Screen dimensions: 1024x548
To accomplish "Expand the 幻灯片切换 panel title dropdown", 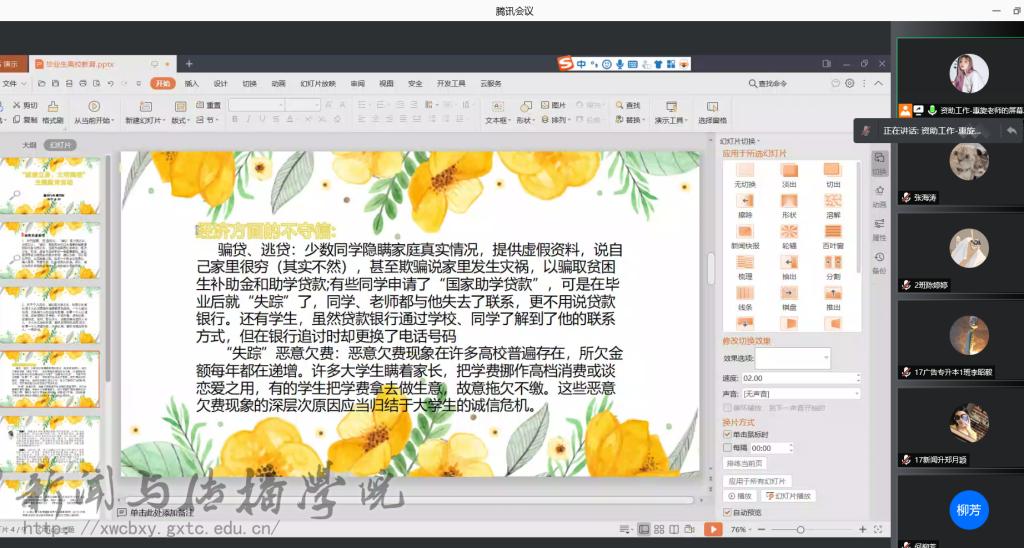I will click(x=741, y=141).
